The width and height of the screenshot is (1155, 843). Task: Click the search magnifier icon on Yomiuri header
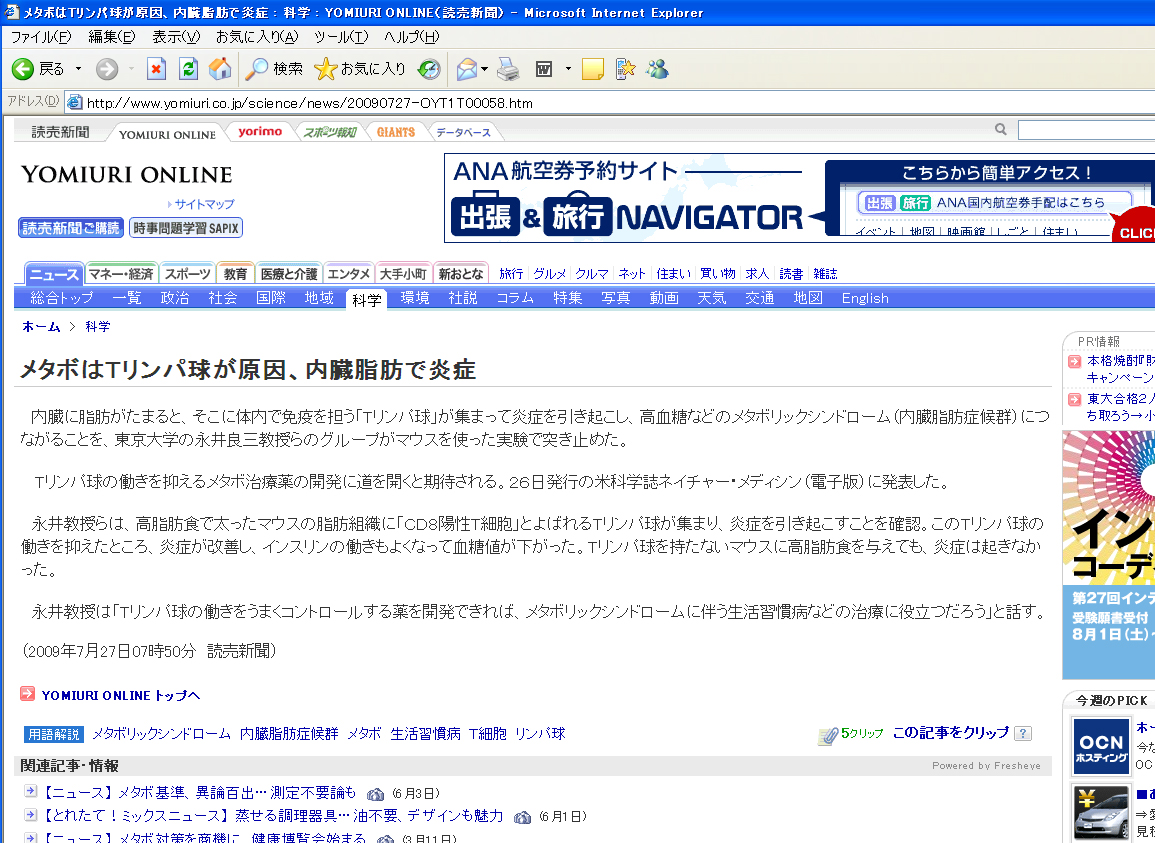pyautogui.click(x=1000, y=130)
